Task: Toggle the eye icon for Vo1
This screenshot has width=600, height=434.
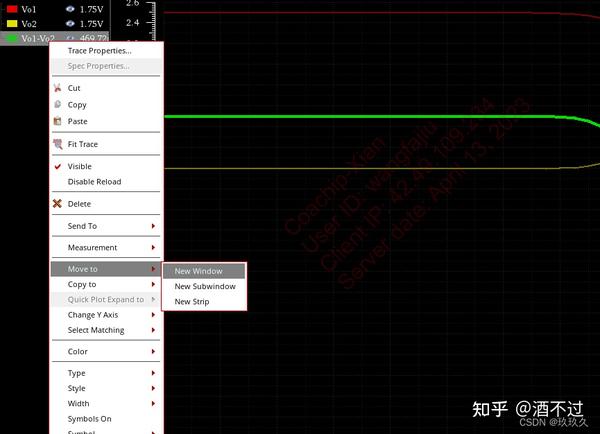Action: coord(70,9)
